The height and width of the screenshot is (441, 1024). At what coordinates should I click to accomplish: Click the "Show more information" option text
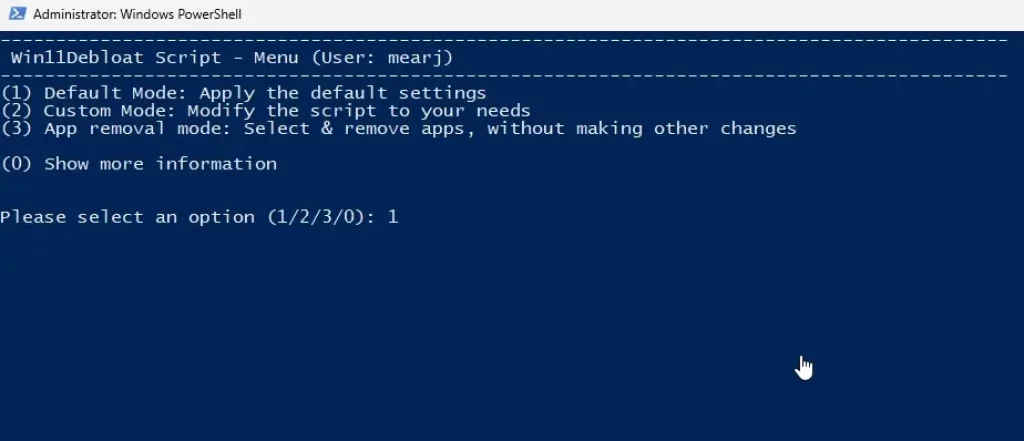pyautogui.click(x=160, y=164)
